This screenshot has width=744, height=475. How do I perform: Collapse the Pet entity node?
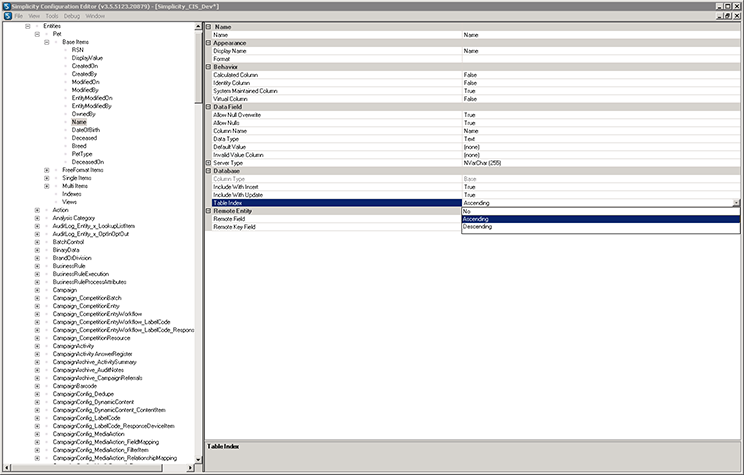[x=37, y=34]
